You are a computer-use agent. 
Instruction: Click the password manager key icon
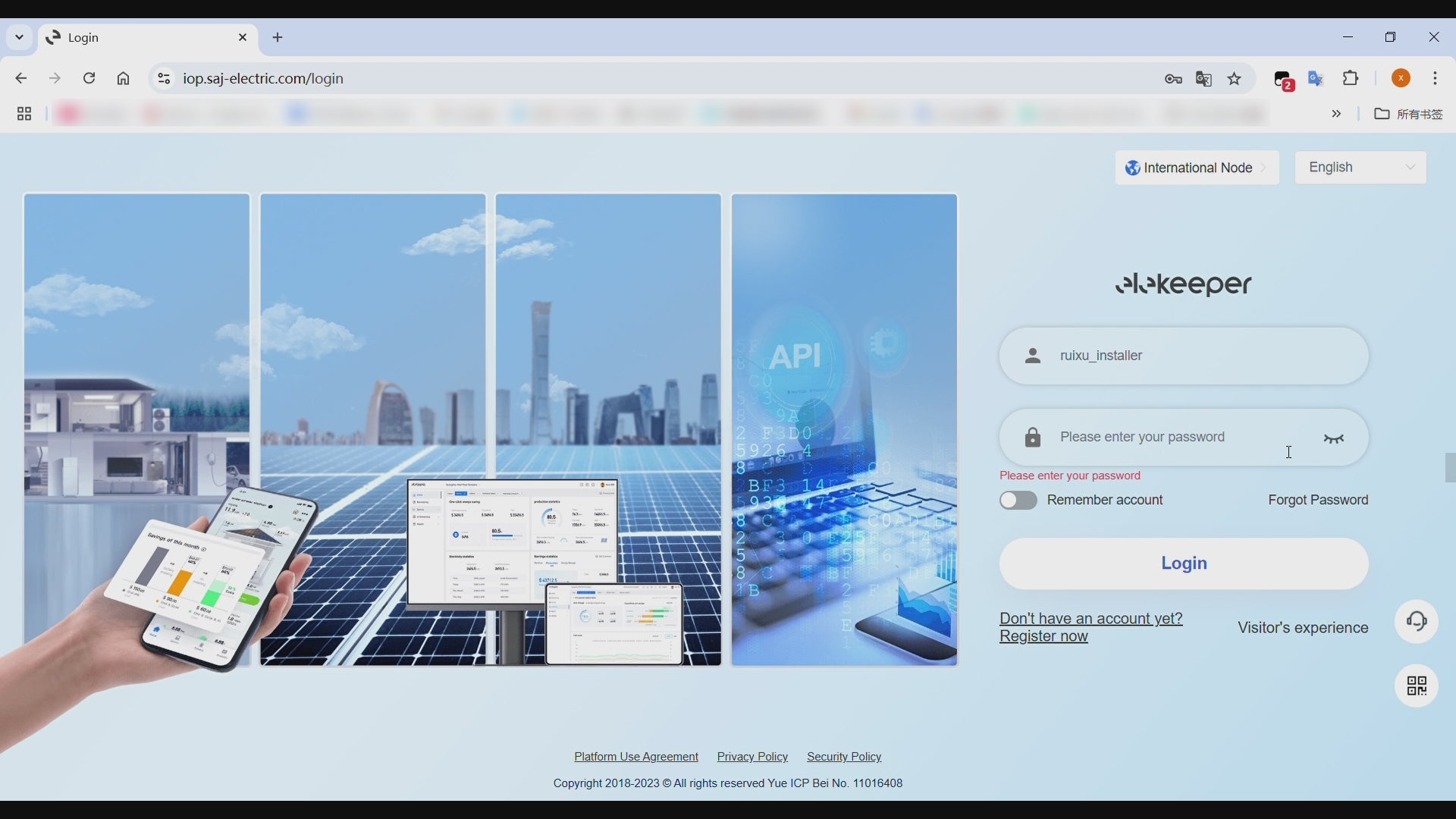[x=1174, y=79]
